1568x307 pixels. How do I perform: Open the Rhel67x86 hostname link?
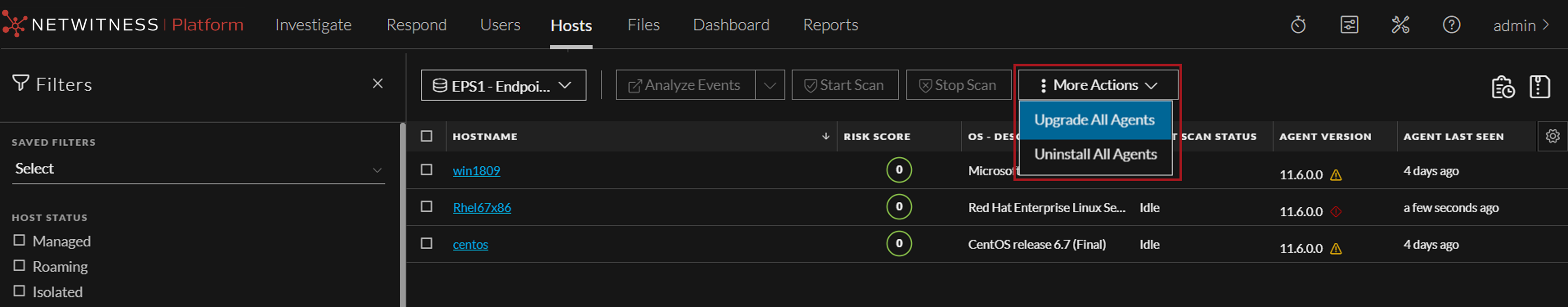tap(481, 208)
